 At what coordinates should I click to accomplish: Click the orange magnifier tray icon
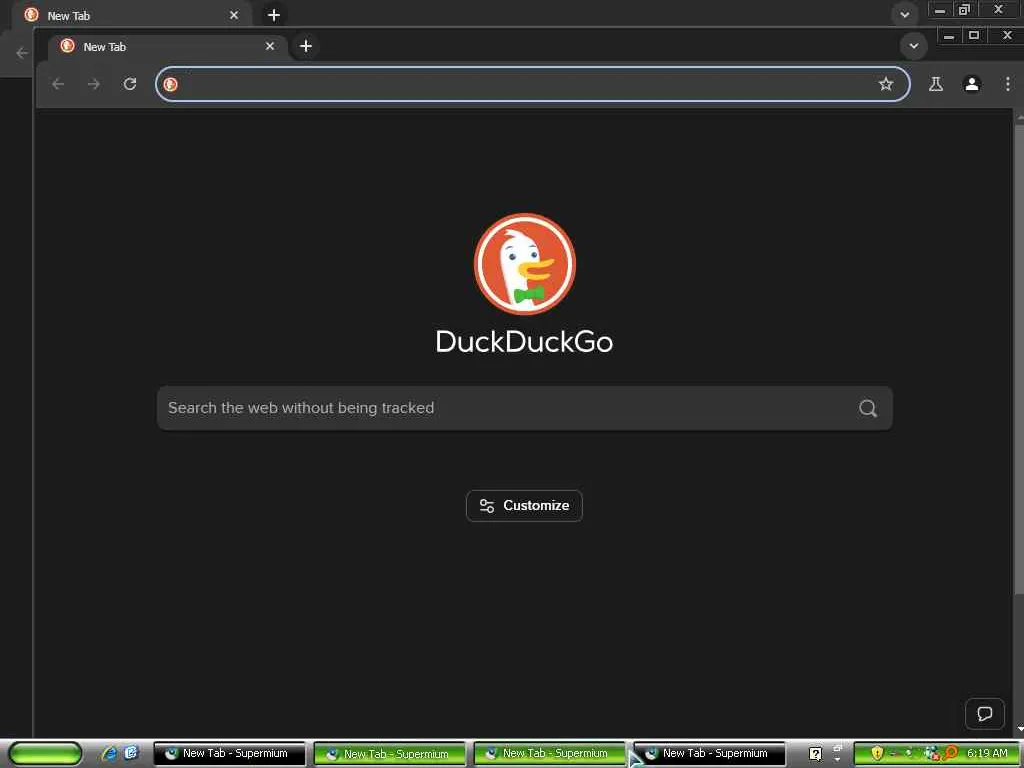pos(951,753)
